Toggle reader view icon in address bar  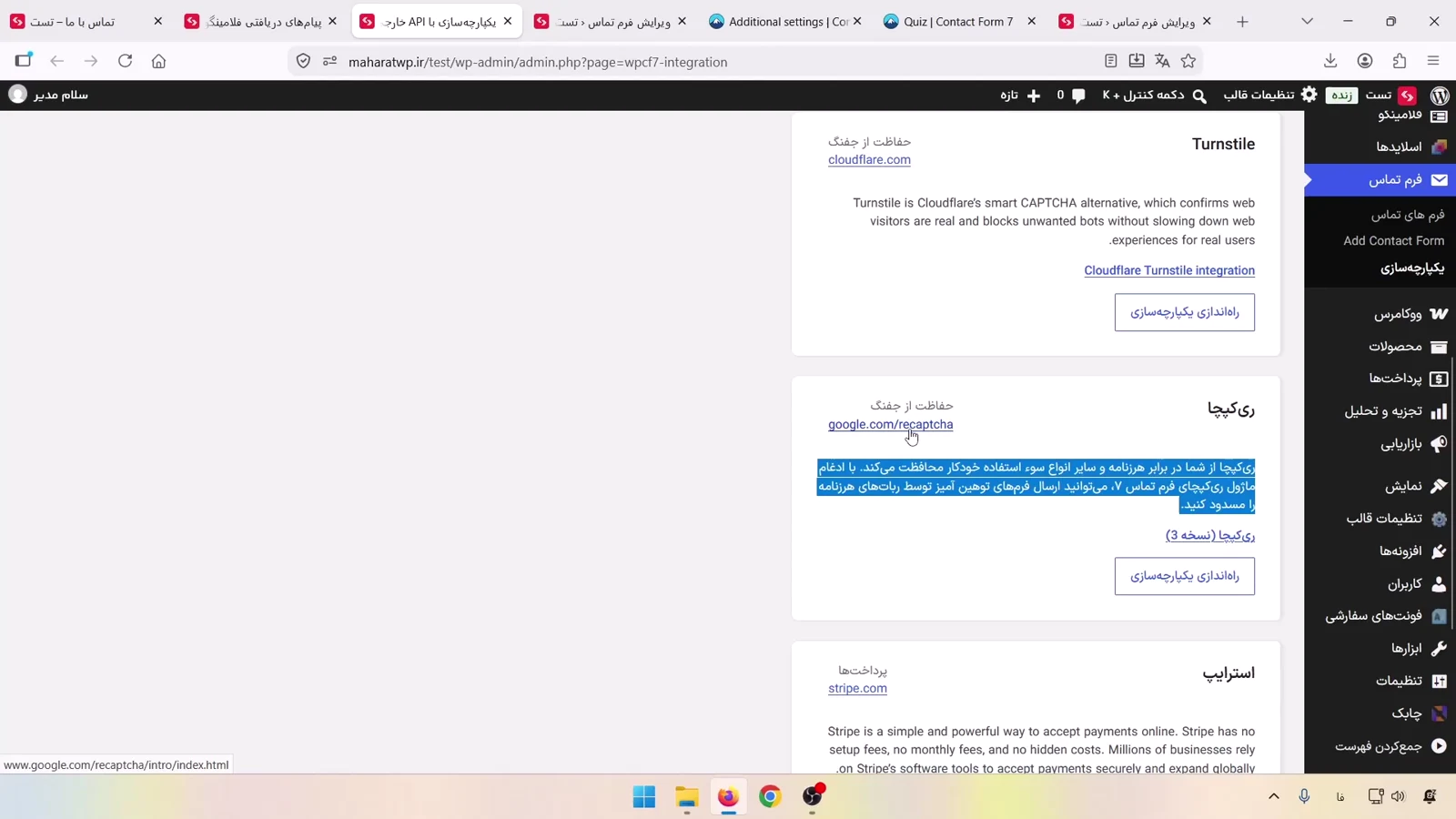click(x=1110, y=61)
